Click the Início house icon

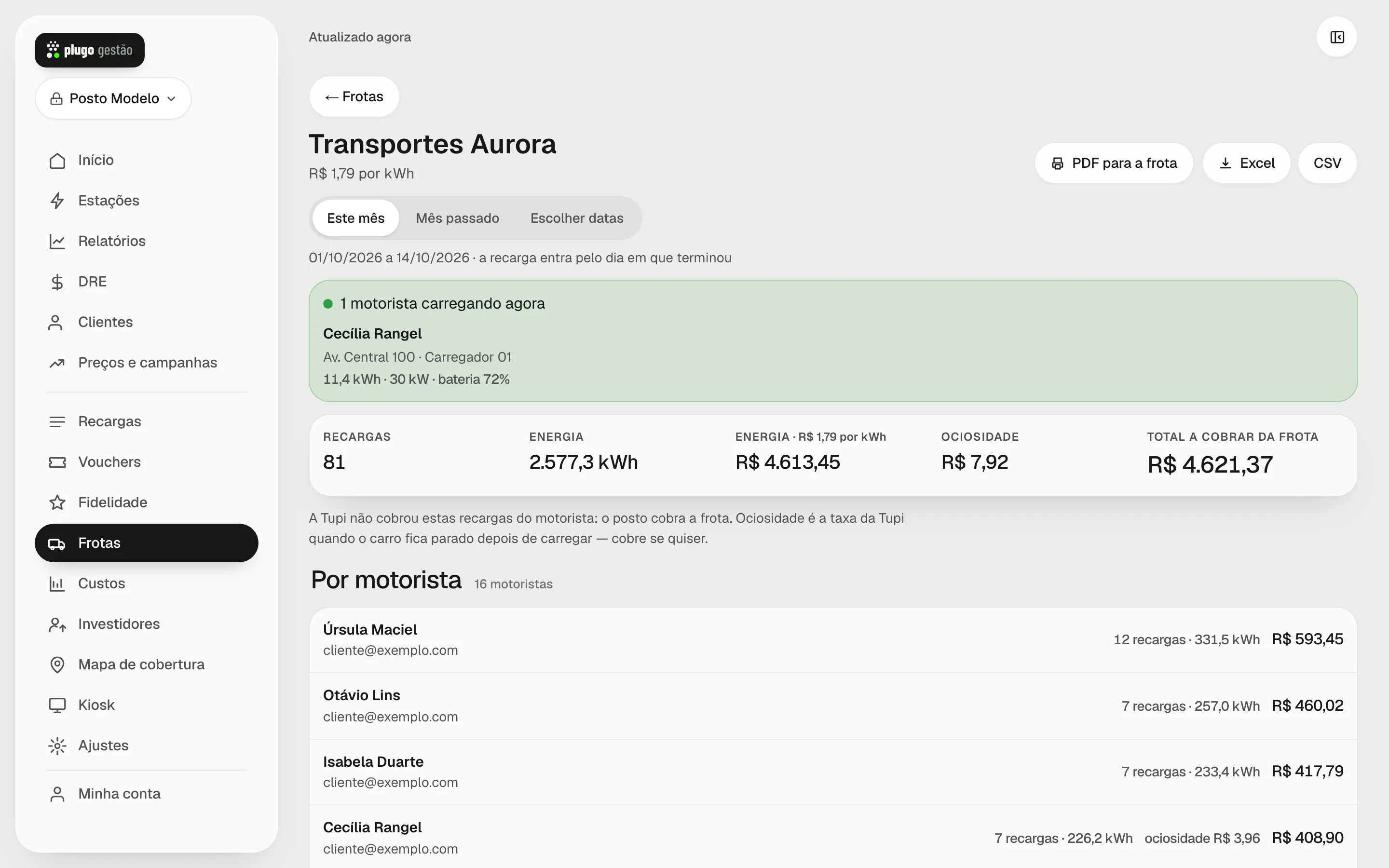pyautogui.click(x=57, y=161)
